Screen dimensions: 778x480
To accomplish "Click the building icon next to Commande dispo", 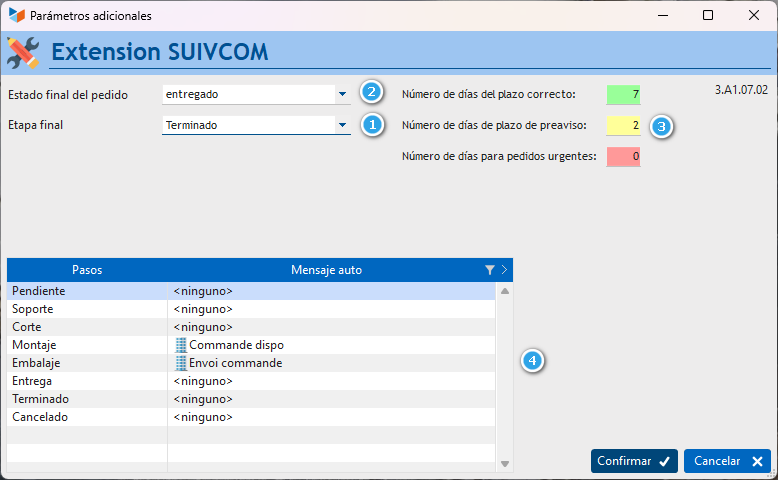I will pos(181,345).
